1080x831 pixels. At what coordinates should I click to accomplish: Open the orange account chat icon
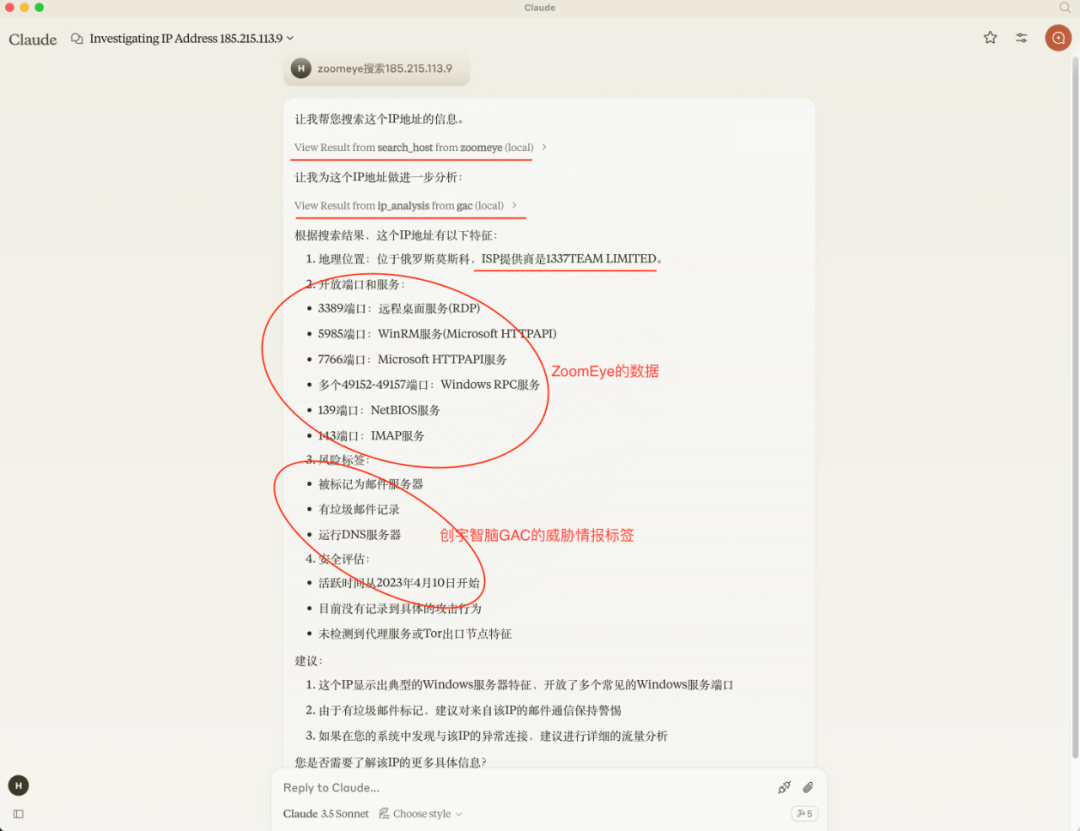point(1058,38)
